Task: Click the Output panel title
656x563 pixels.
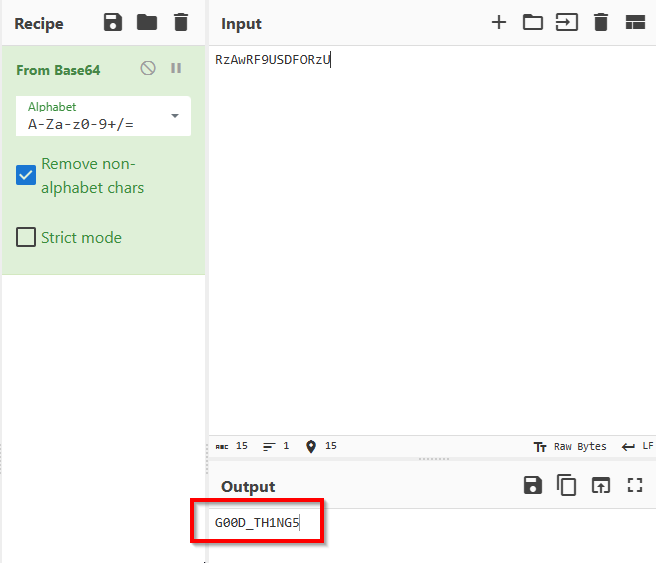Action: click(x=248, y=487)
